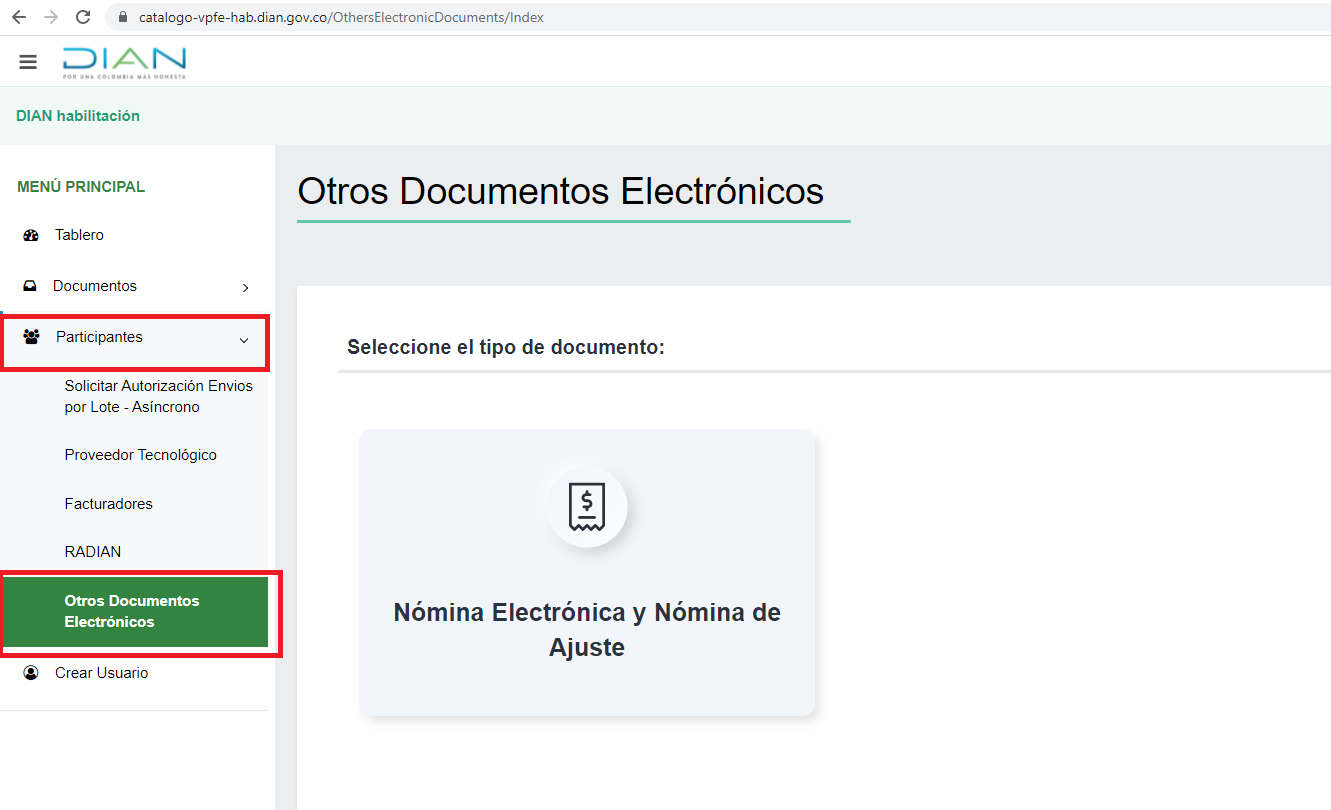Click the MENÚ PRINCIPAL heading
The height and width of the screenshot is (810, 1331).
pyautogui.click(x=81, y=187)
